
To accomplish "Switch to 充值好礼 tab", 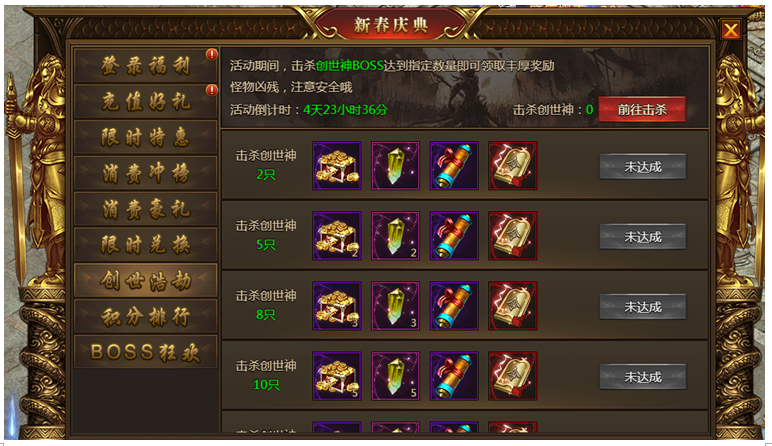I will tap(145, 101).
